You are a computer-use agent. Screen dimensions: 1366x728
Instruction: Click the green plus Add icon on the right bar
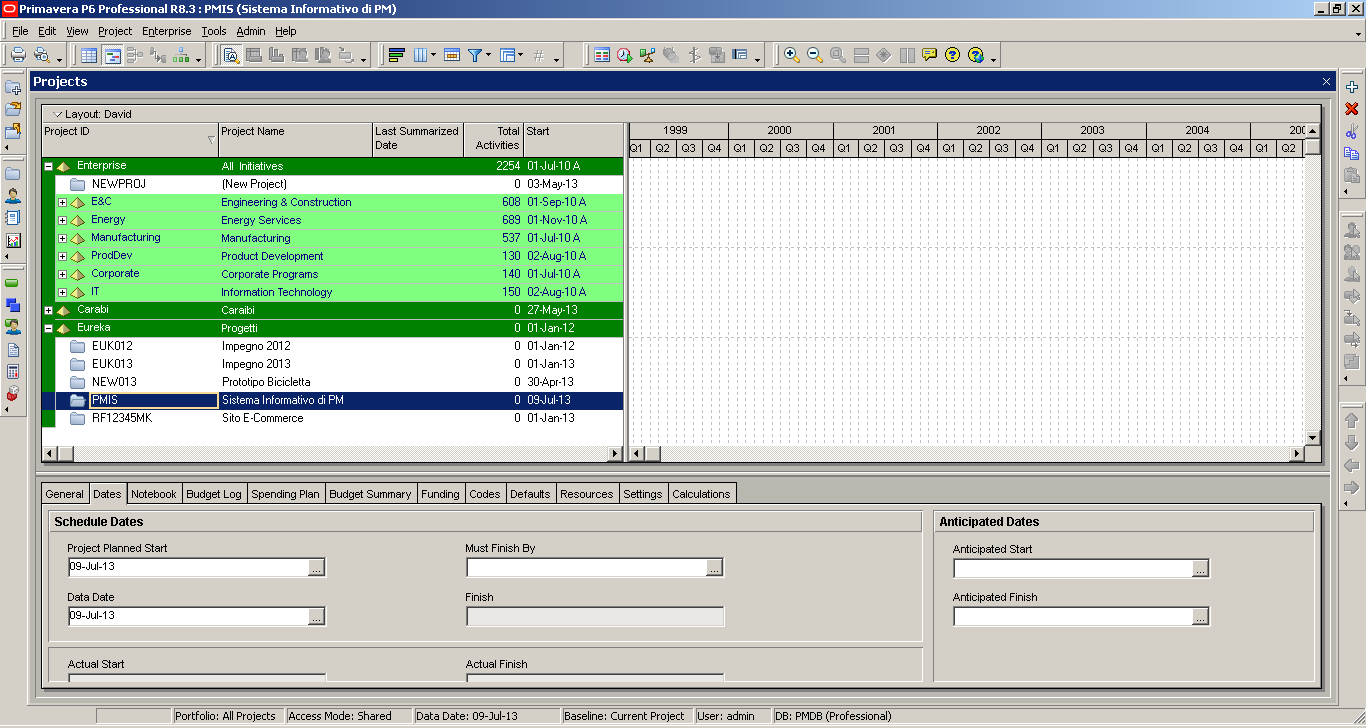(x=1352, y=87)
